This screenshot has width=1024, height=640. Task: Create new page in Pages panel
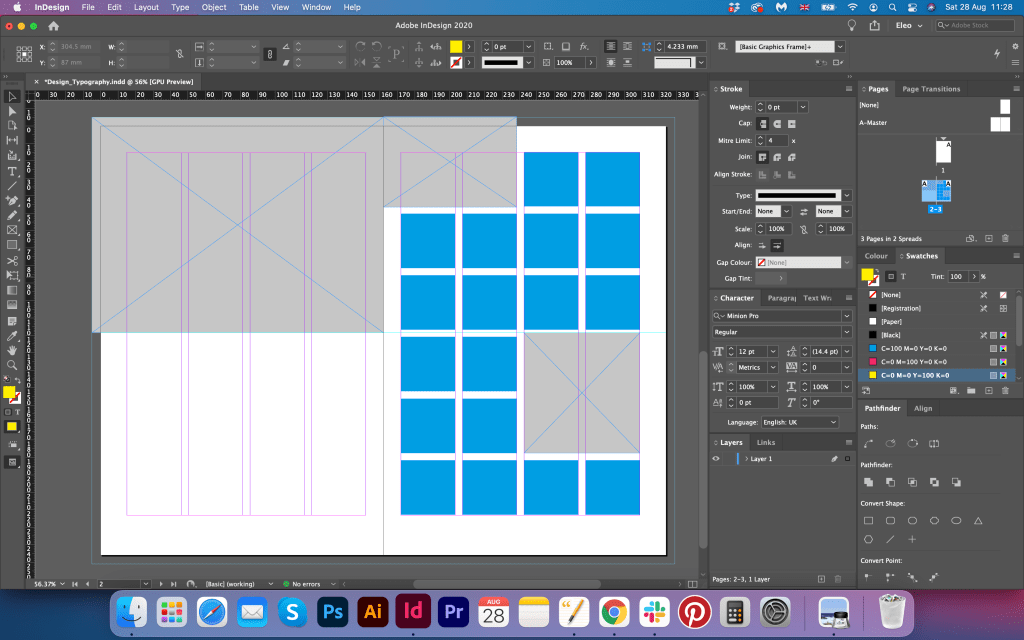[989, 238]
